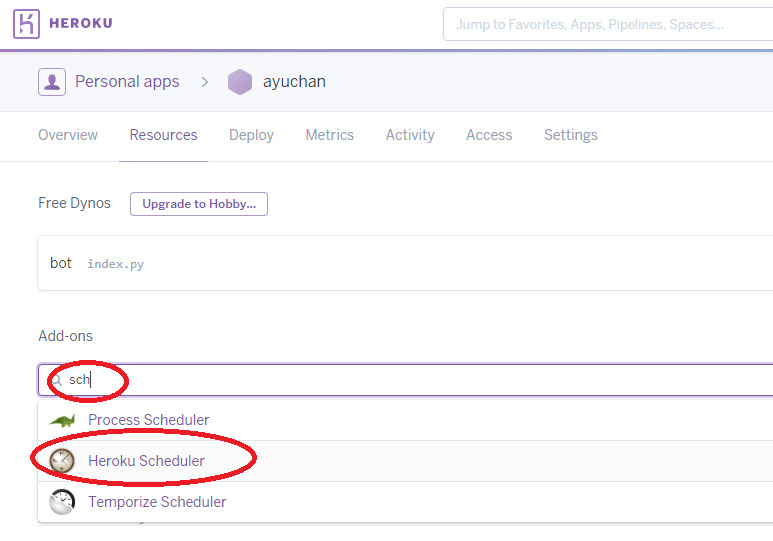Open the Overview tab

(x=68, y=135)
